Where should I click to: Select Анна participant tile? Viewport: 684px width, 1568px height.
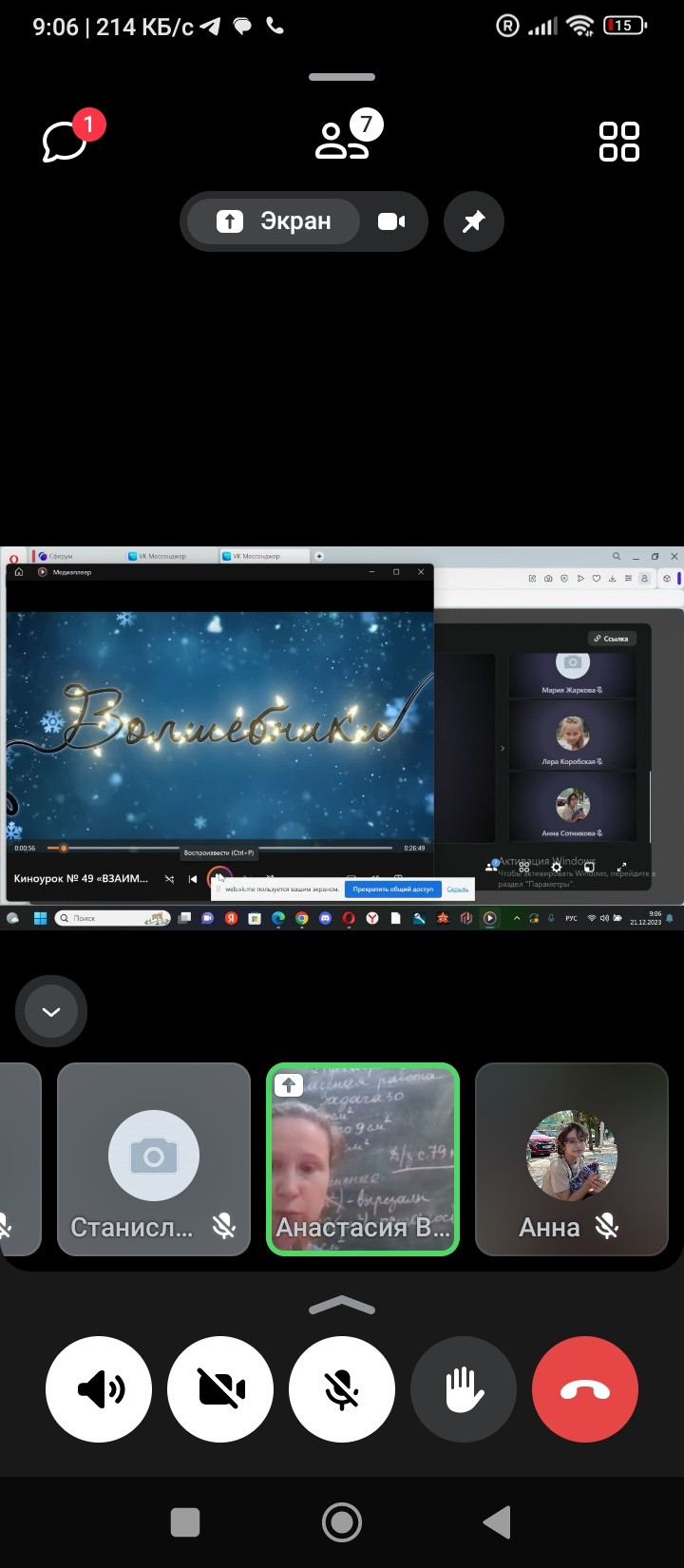pyautogui.click(x=572, y=1159)
